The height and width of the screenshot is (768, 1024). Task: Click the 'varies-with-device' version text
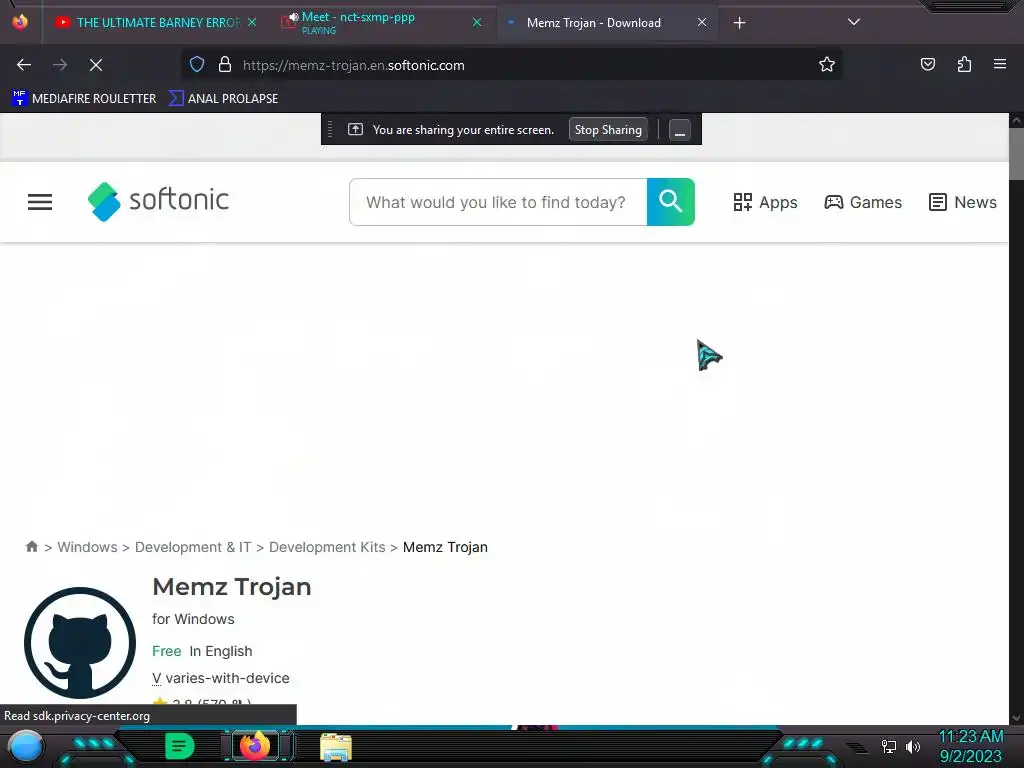pos(227,678)
